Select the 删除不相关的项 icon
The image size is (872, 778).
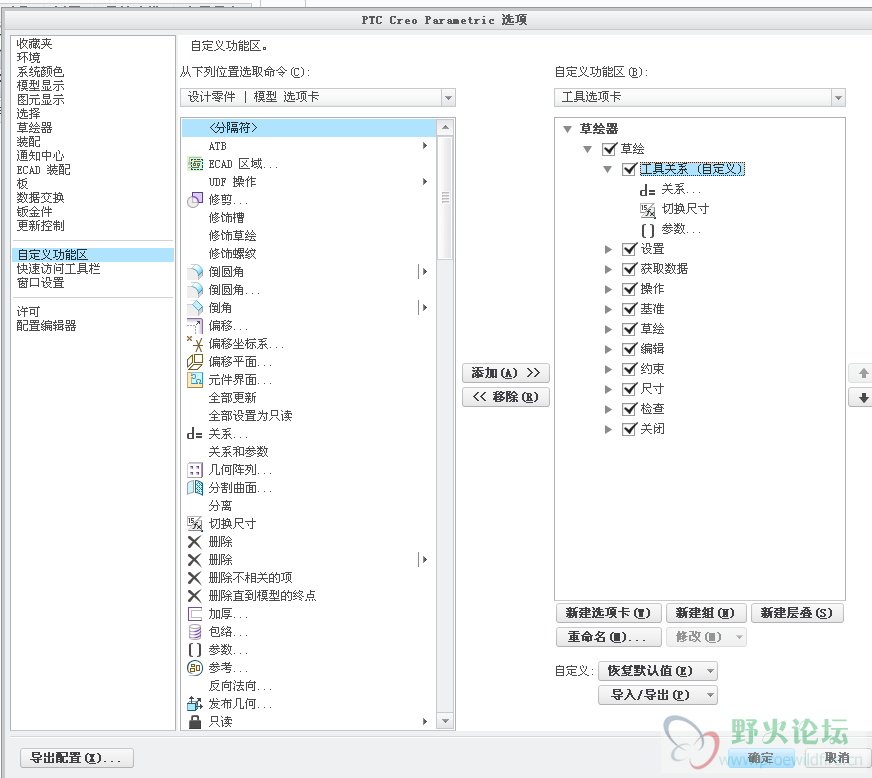(195, 578)
